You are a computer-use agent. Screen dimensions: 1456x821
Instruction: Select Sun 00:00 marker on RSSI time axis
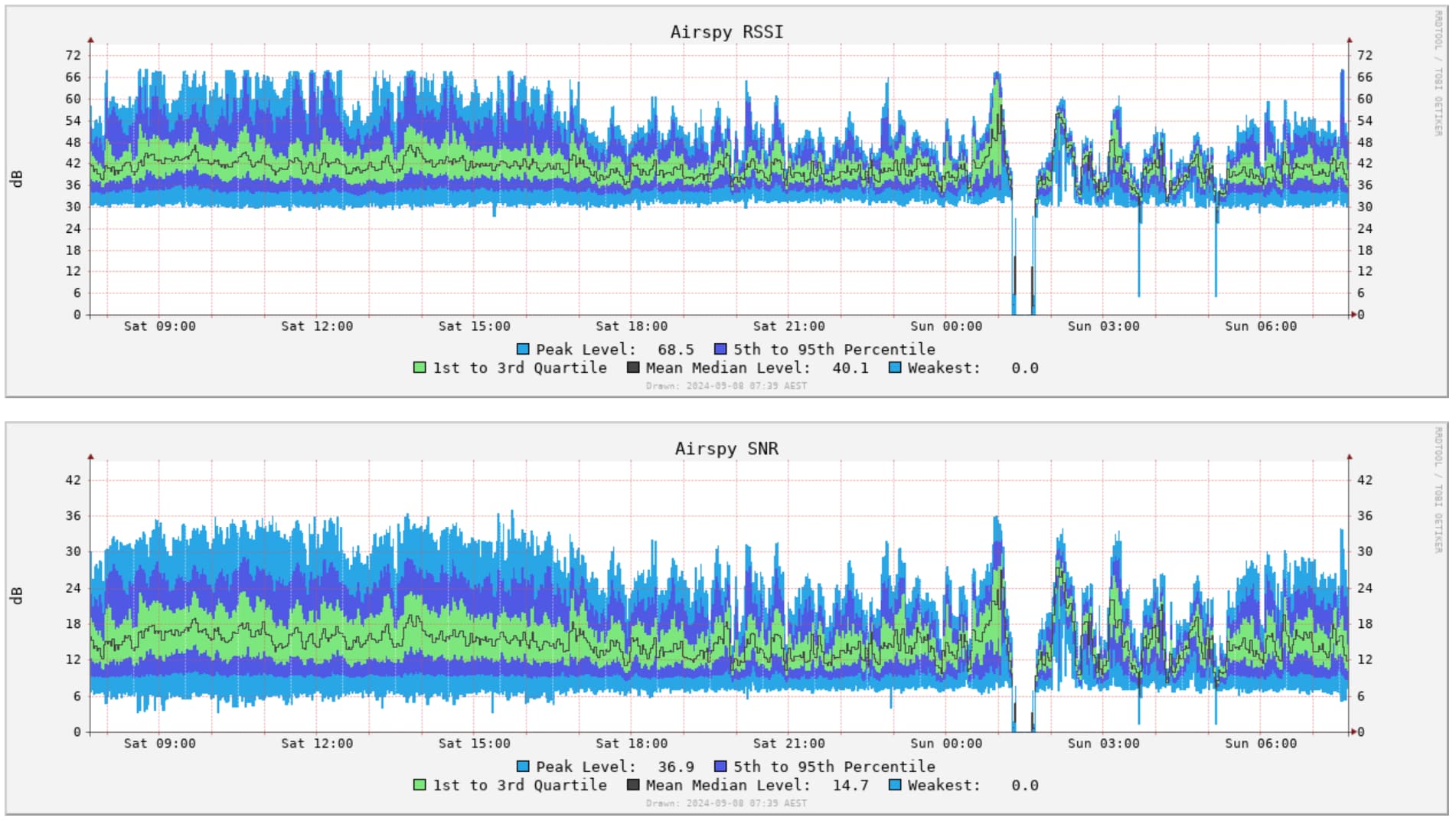click(946, 326)
